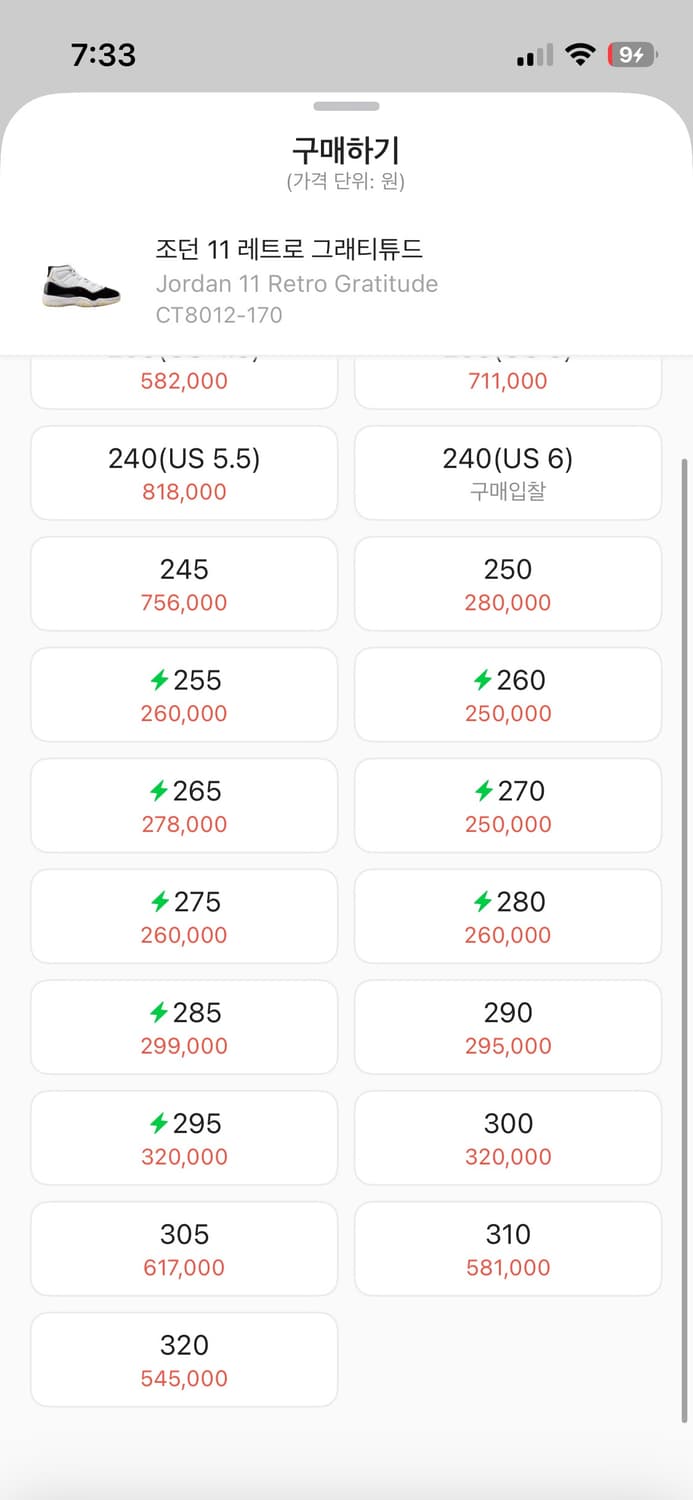
Task: Tap the lightning bolt icon beside size 285
Action: point(159,1014)
